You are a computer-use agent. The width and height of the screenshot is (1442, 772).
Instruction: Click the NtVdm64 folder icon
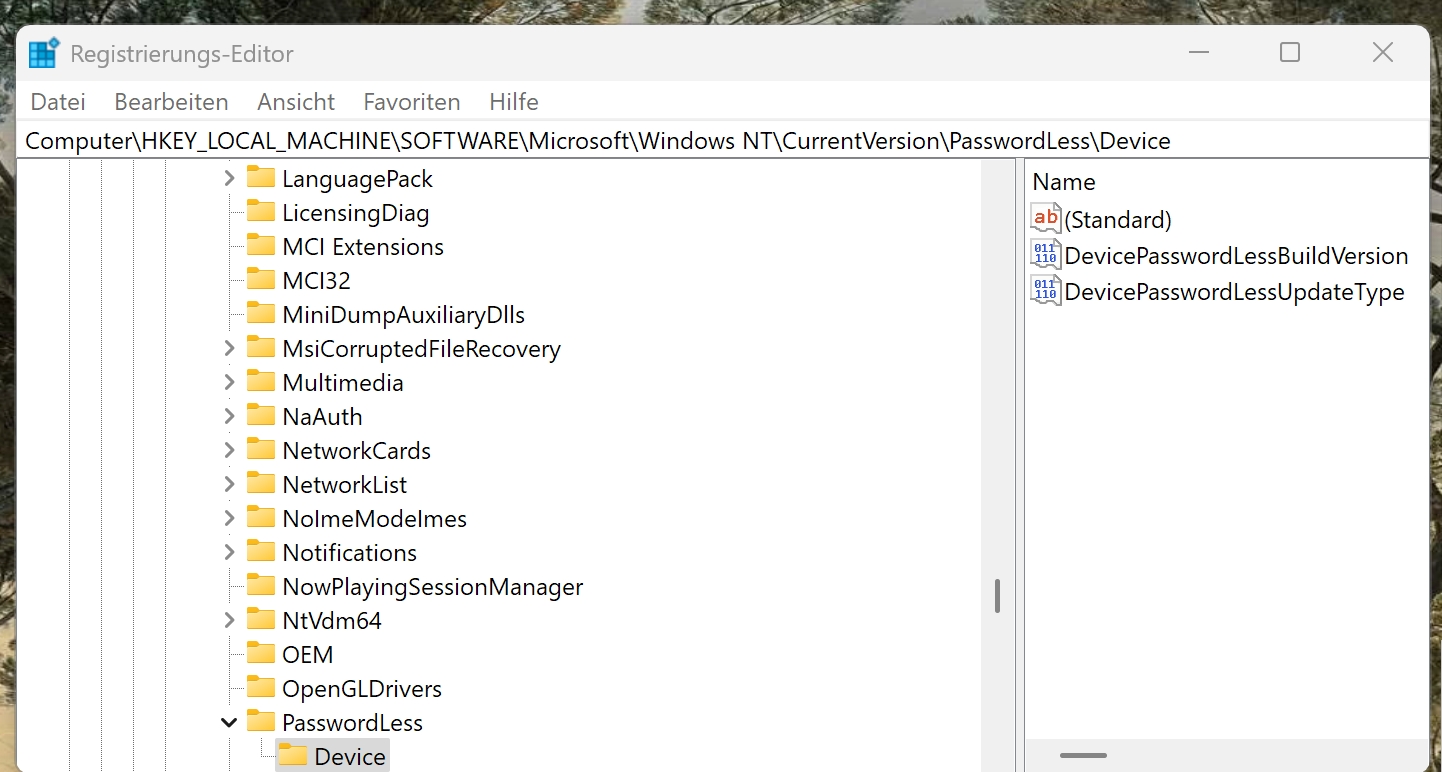[261, 620]
